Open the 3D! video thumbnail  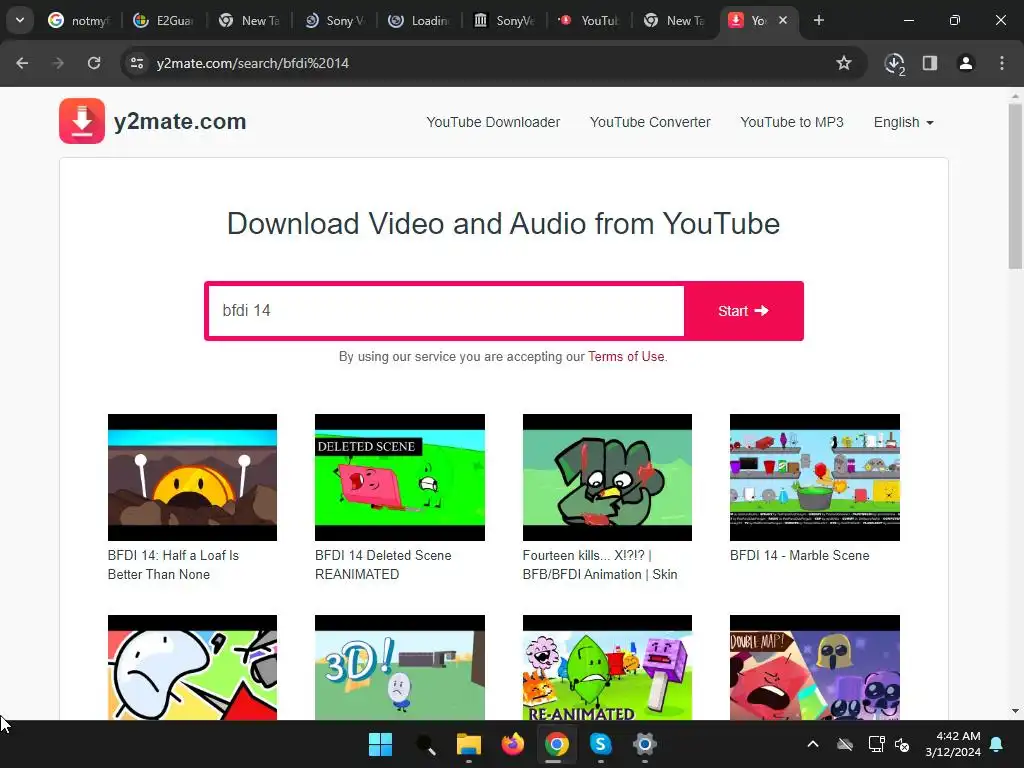pyautogui.click(x=400, y=667)
